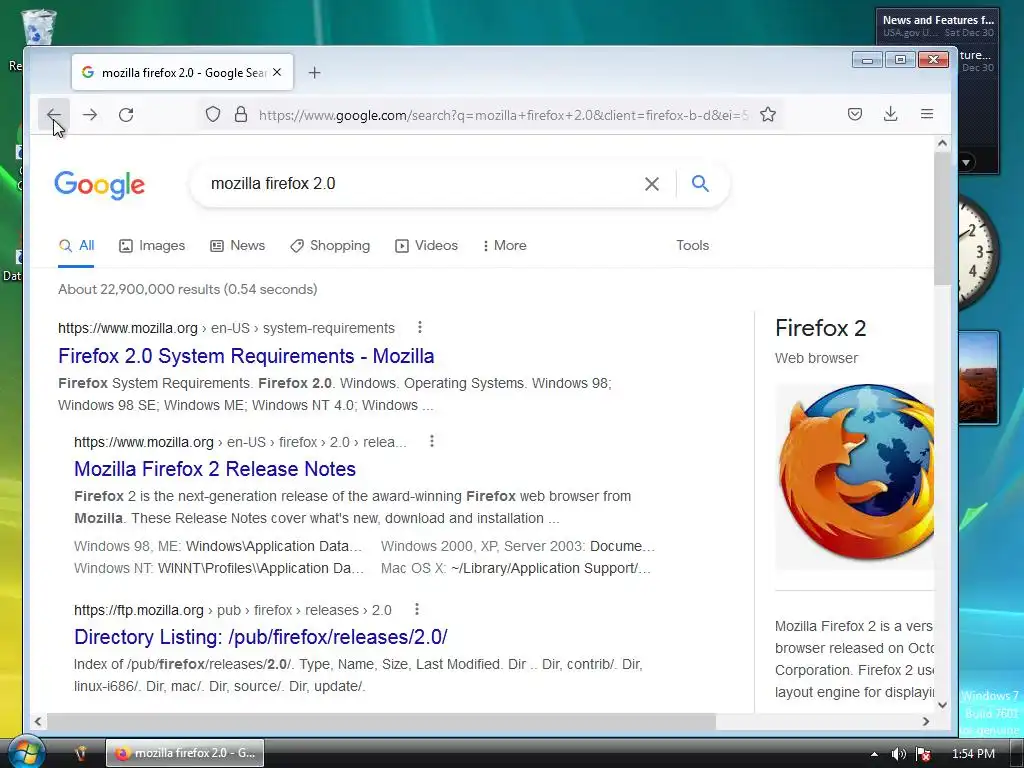Image resolution: width=1024 pixels, height=768 pixels.
Task: Click the desktop slideshow gadget picture
Action: tap(978, 377)
